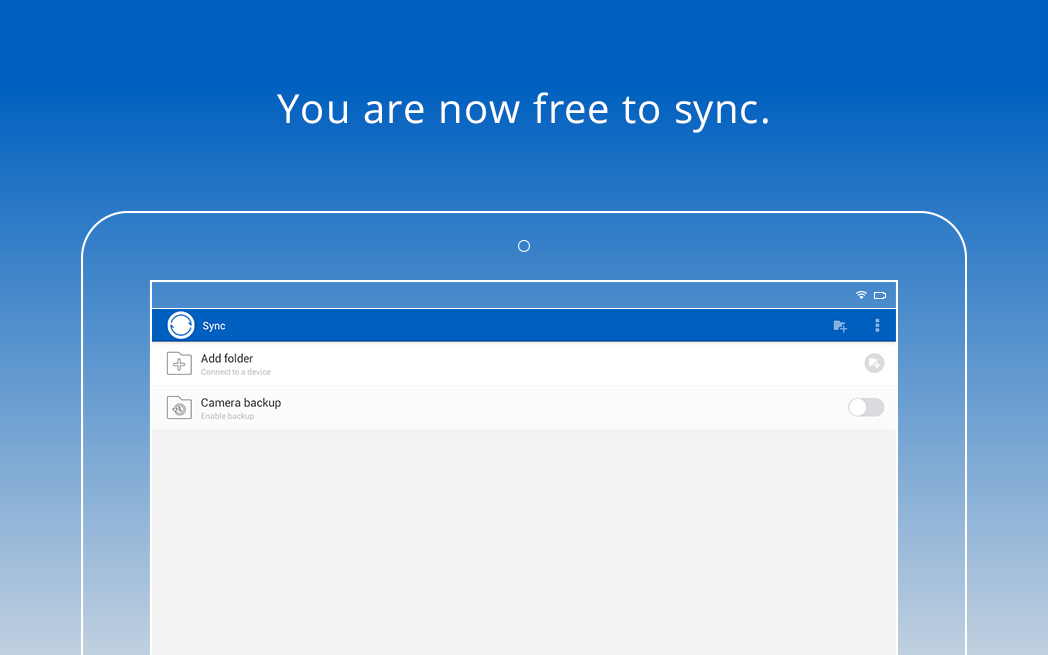
Task: Click the Add folder row
Action: coord(450,363)
